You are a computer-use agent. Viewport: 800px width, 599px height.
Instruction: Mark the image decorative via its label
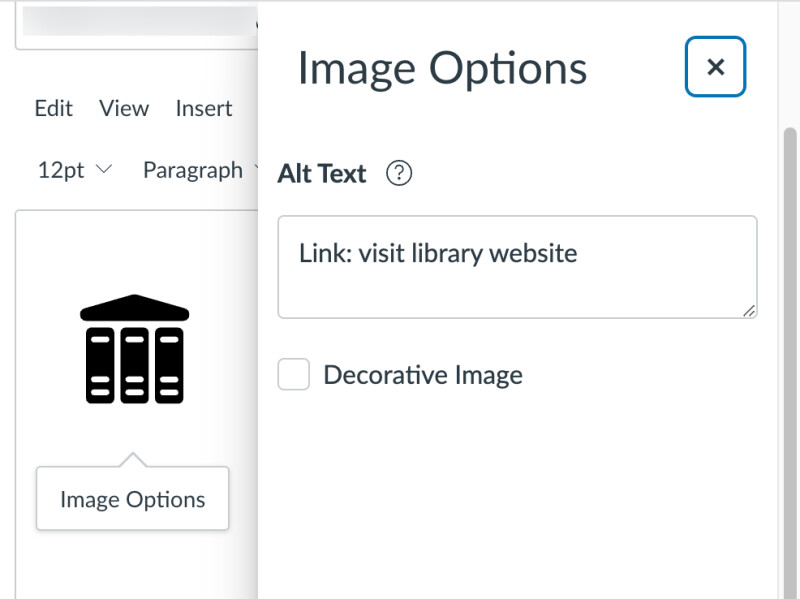[422, 374]
